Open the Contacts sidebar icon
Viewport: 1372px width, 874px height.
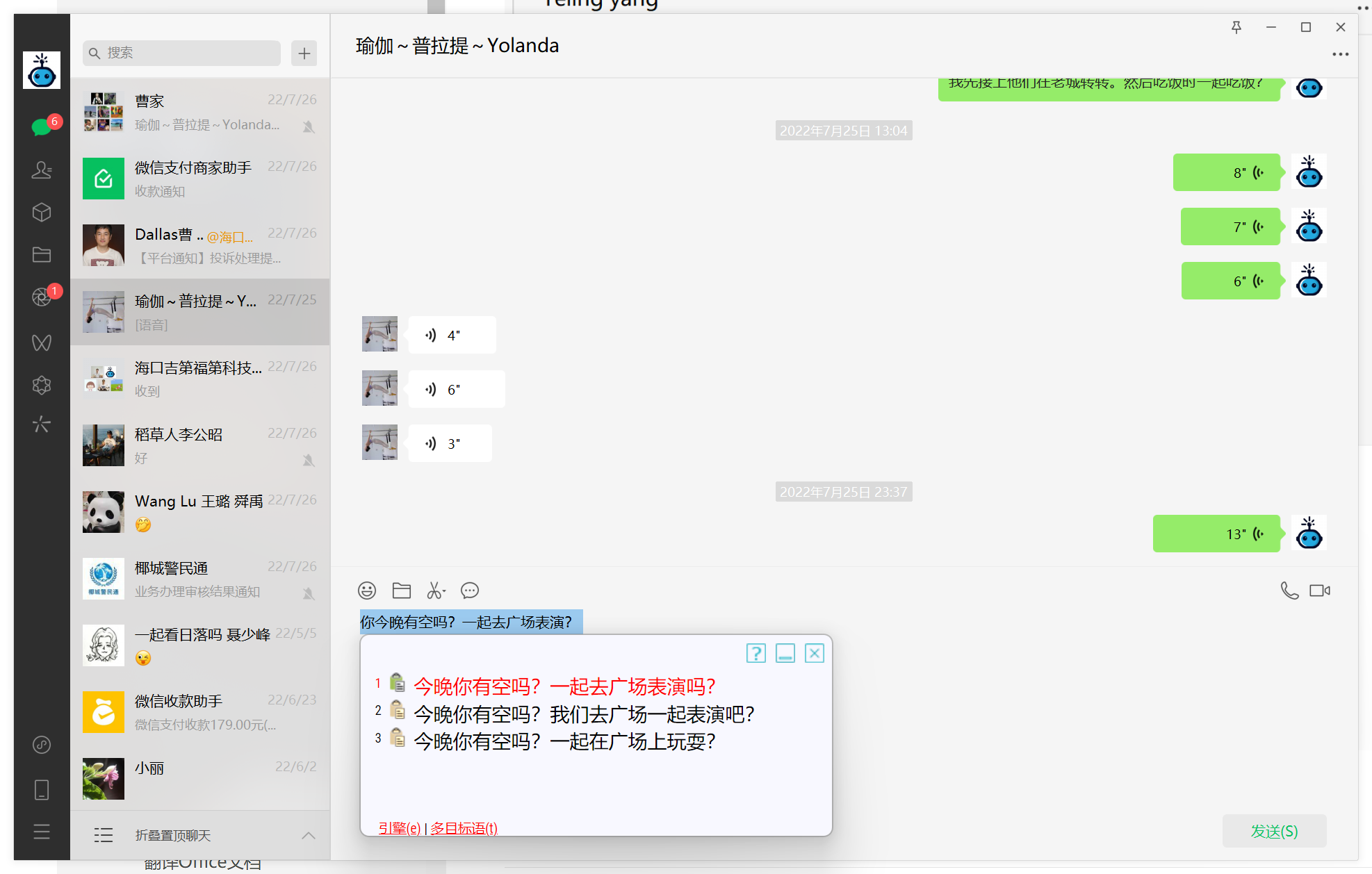[x=42, y=170]
